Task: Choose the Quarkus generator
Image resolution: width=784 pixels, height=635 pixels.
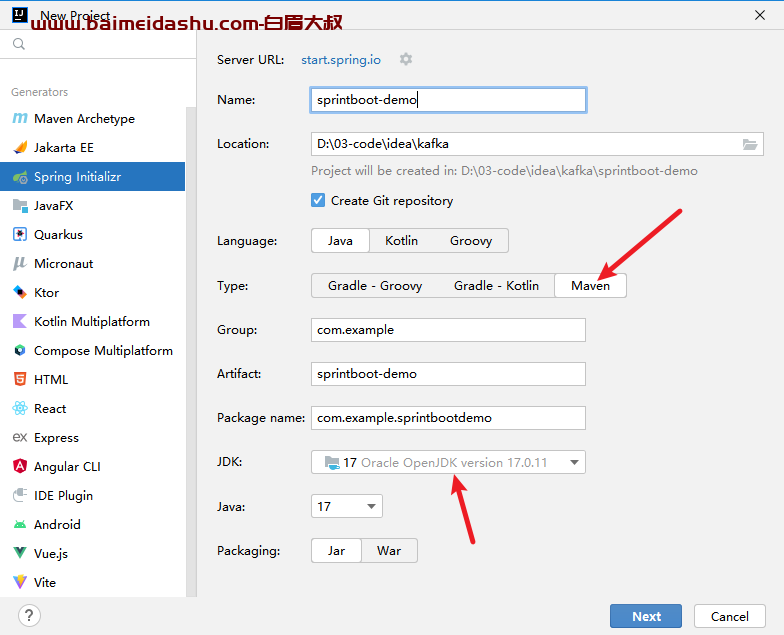Action: 92,234
